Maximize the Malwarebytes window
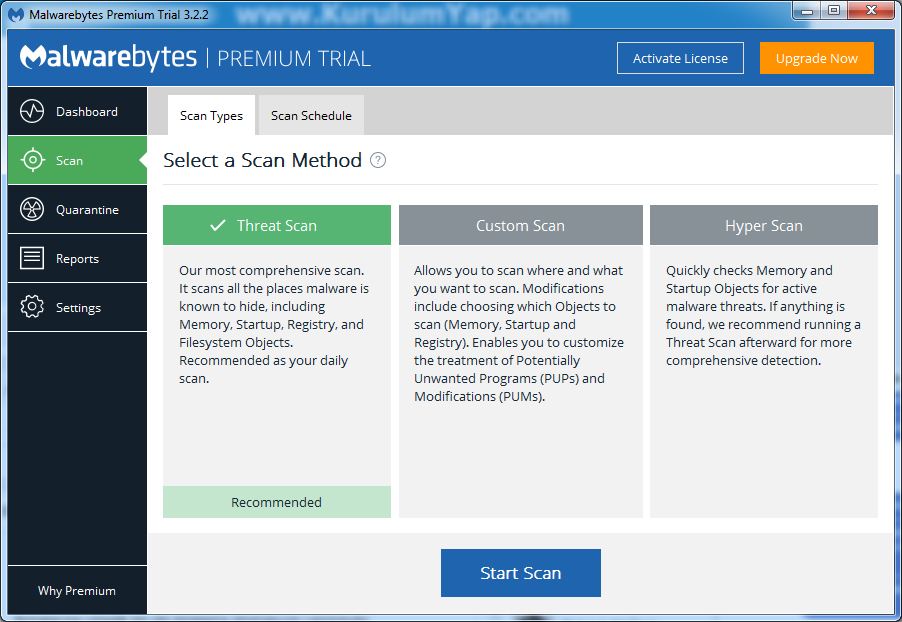 834,10
